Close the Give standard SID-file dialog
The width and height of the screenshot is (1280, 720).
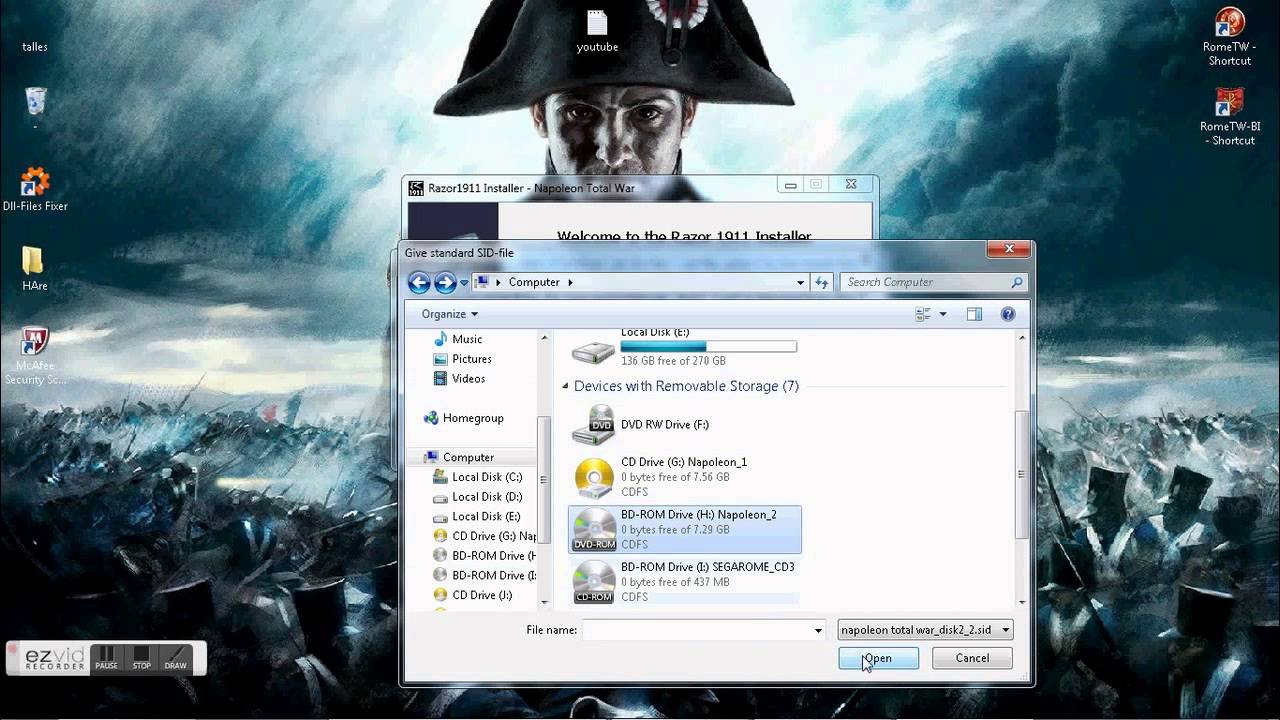[1009, 249]
